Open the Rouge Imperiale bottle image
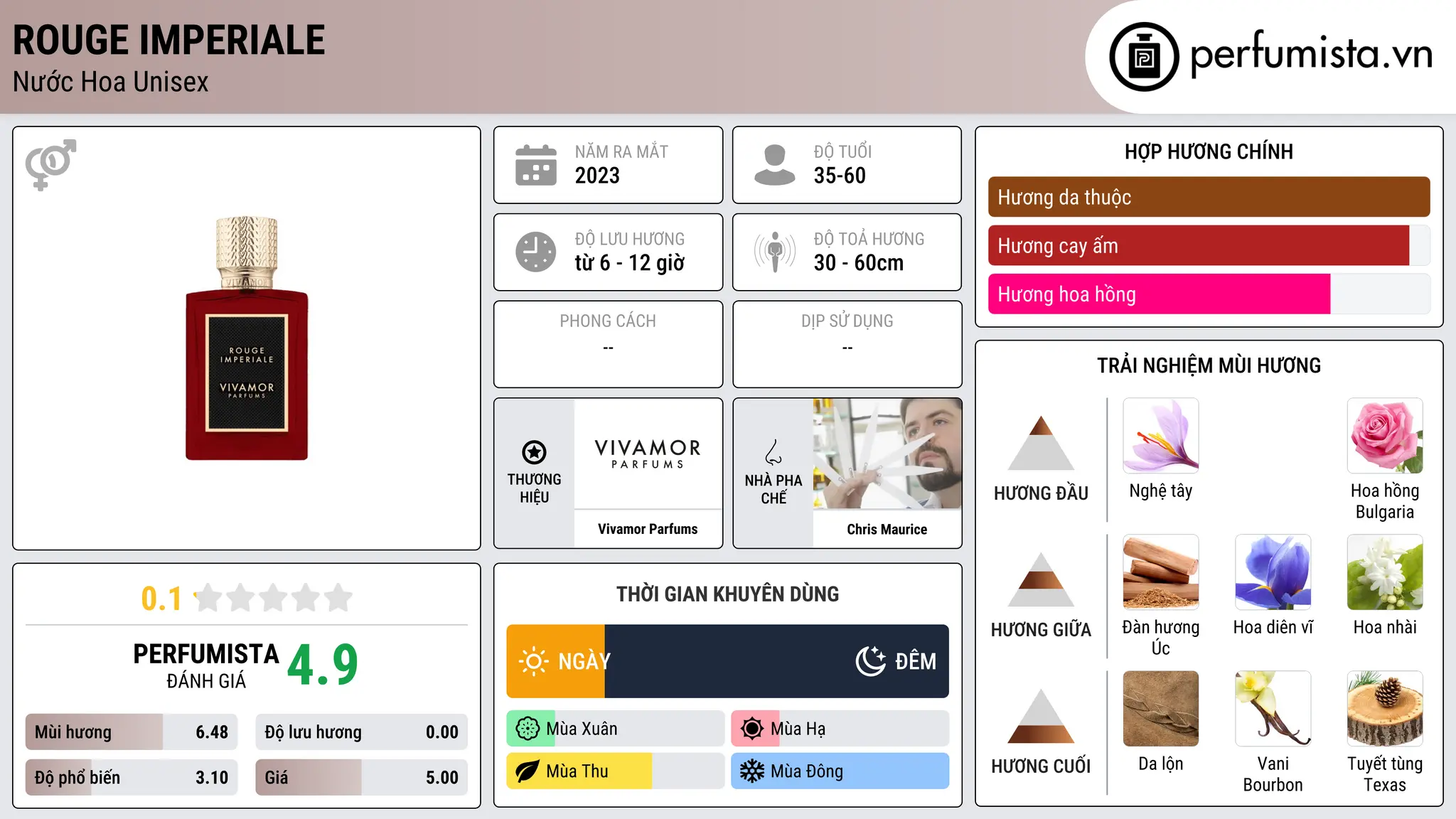This screenshot has height=819, width=1456. click(247, 338)
